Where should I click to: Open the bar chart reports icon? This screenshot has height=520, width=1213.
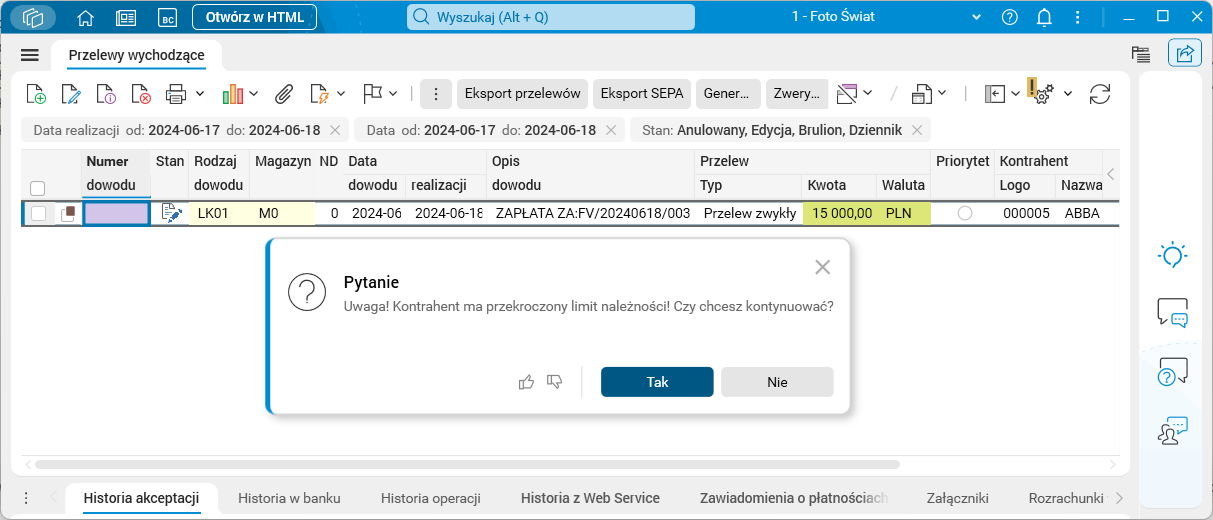(x=233, y=94)
